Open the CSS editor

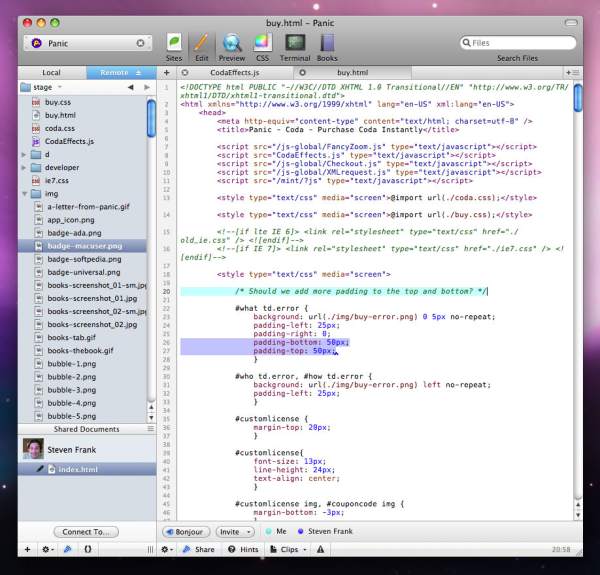pyautogui.click(x=262, y=47)
